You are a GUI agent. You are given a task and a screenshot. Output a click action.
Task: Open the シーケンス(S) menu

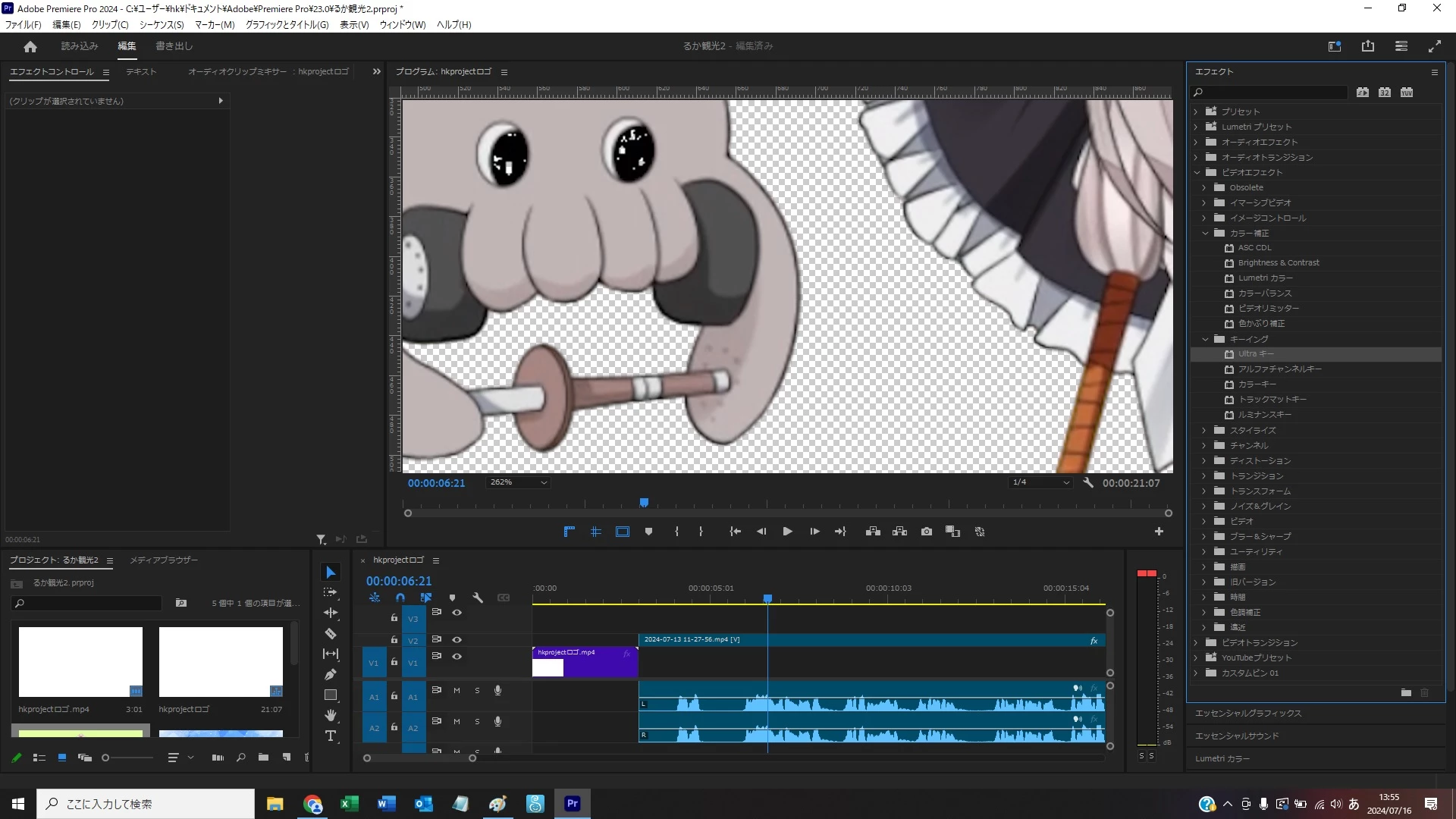click(x=161, y=24)
